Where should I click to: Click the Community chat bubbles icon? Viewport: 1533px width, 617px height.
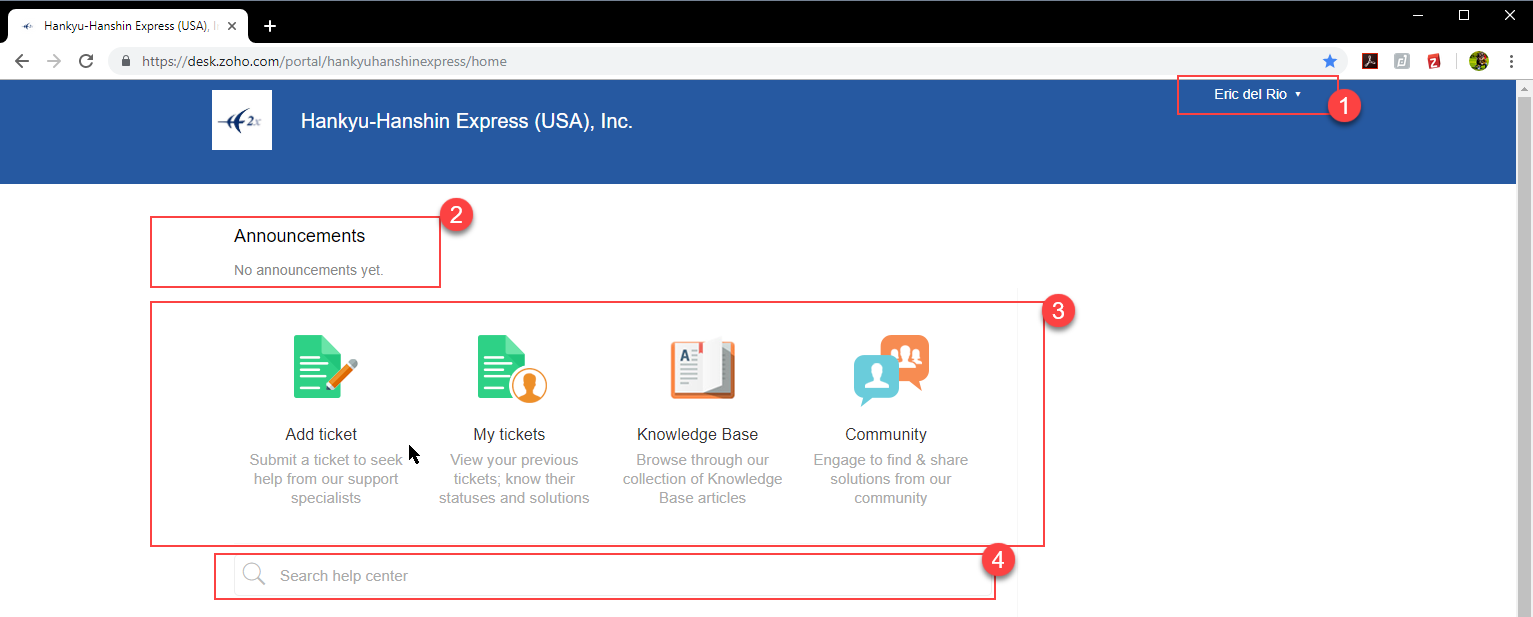coord(891,370)
